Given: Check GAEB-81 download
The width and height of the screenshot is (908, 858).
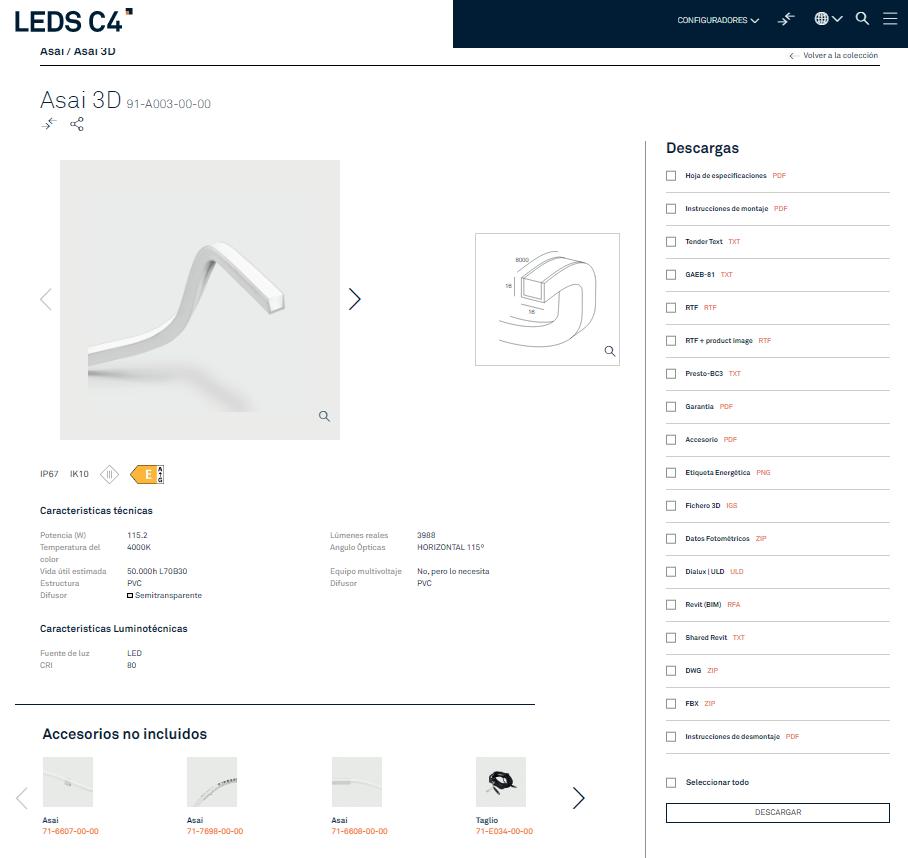Looking at the screenshot, I should (x=671, y=274).
